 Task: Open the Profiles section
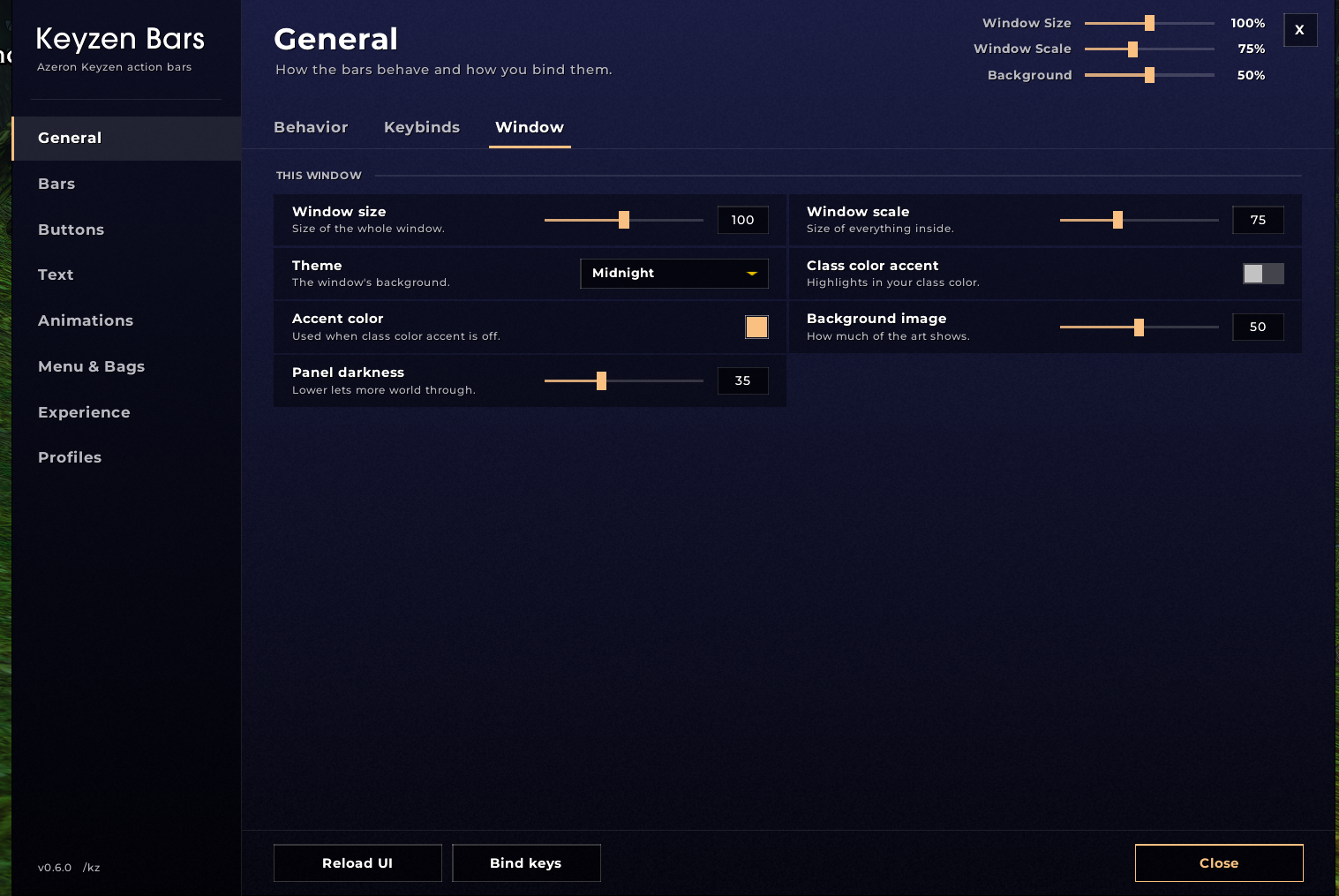coord(126,457)
